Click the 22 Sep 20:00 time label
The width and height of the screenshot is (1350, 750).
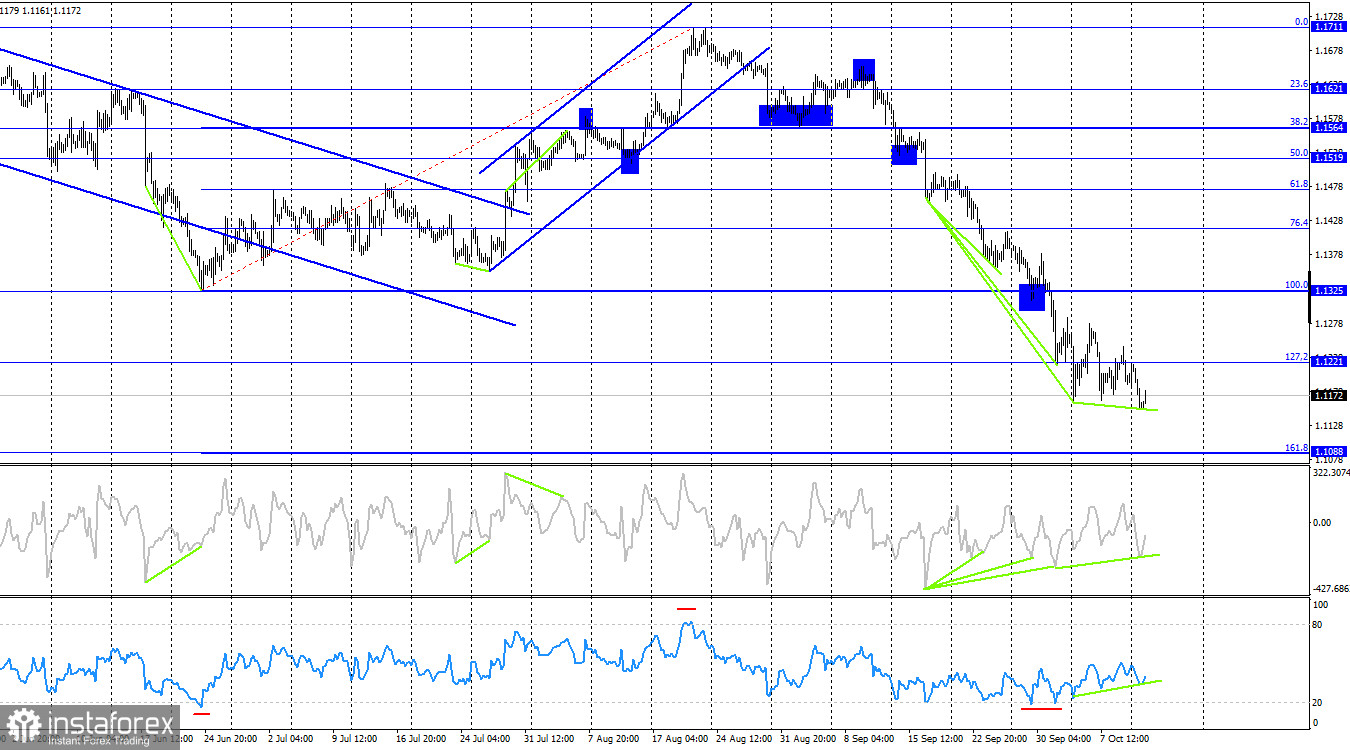(1001, 739)
